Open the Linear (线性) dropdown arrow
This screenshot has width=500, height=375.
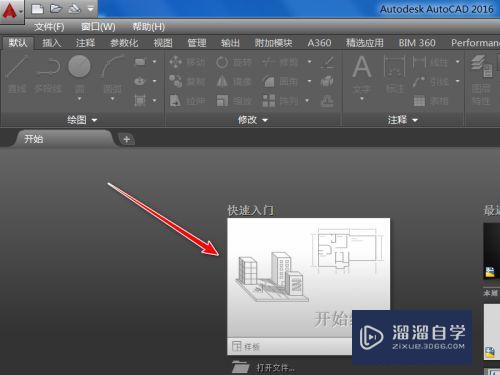pyautogui.click(x=458, y=62)
